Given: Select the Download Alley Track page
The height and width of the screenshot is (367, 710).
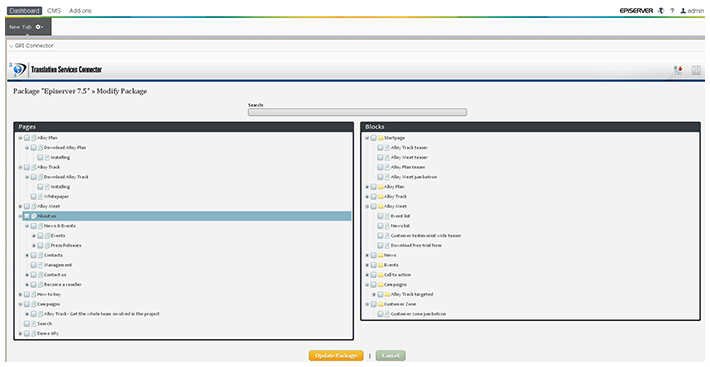Looking at the screenshot, I should 66,177.
